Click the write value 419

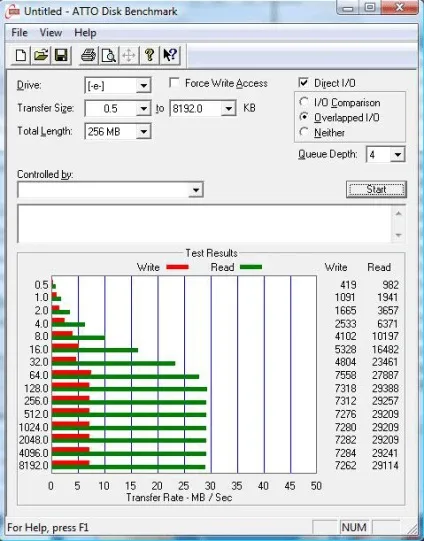tap(348, 285)
